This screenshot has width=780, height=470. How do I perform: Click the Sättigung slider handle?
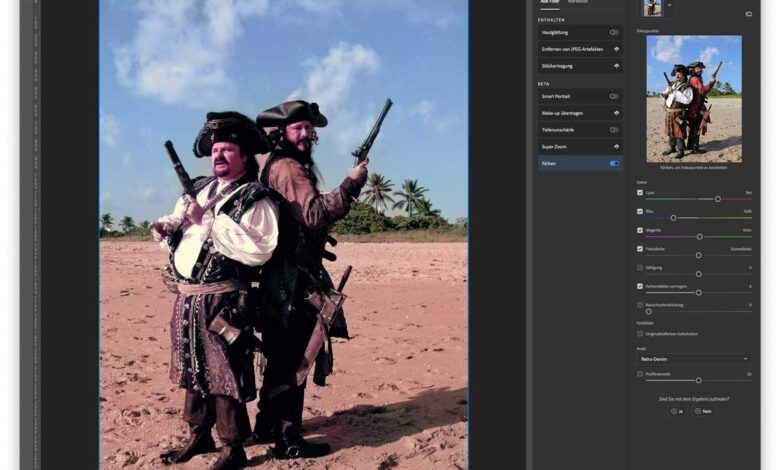point(699,274)
